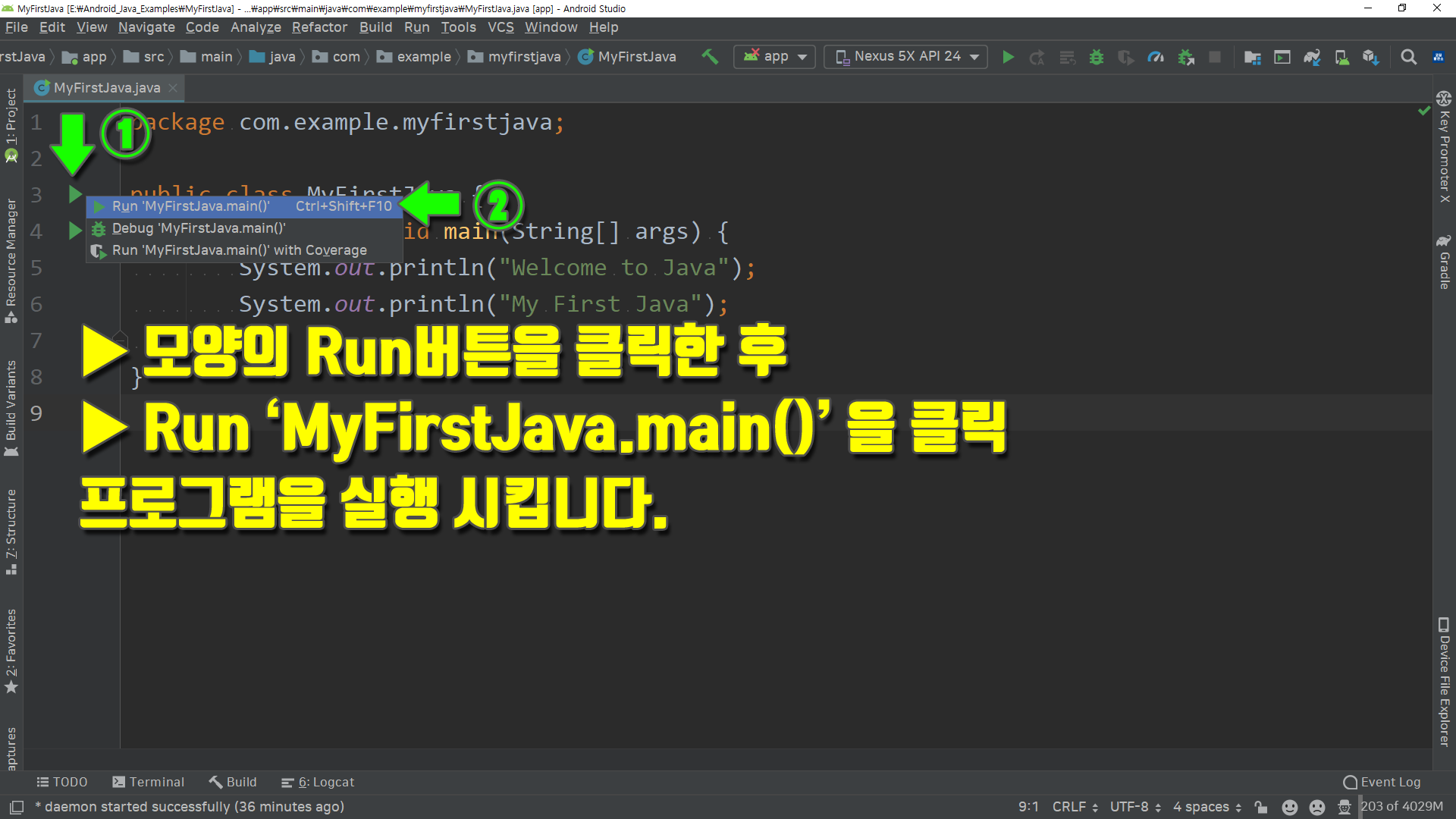Viewport: 1456px width, 819px height.
Task: Click the Make Project hammer icon
Action: tap(710, 57)
